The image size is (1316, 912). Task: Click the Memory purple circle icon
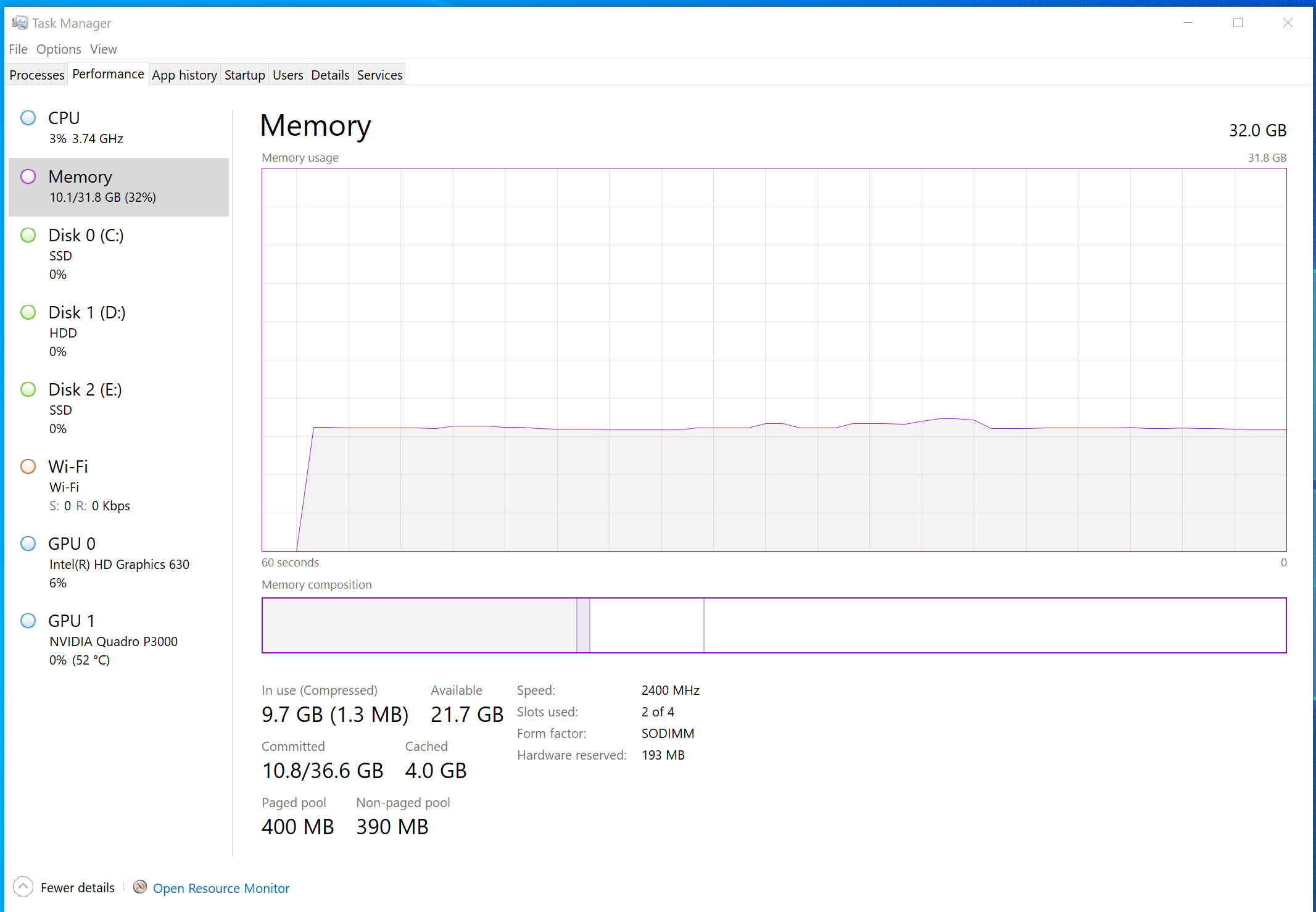(28, 176)
